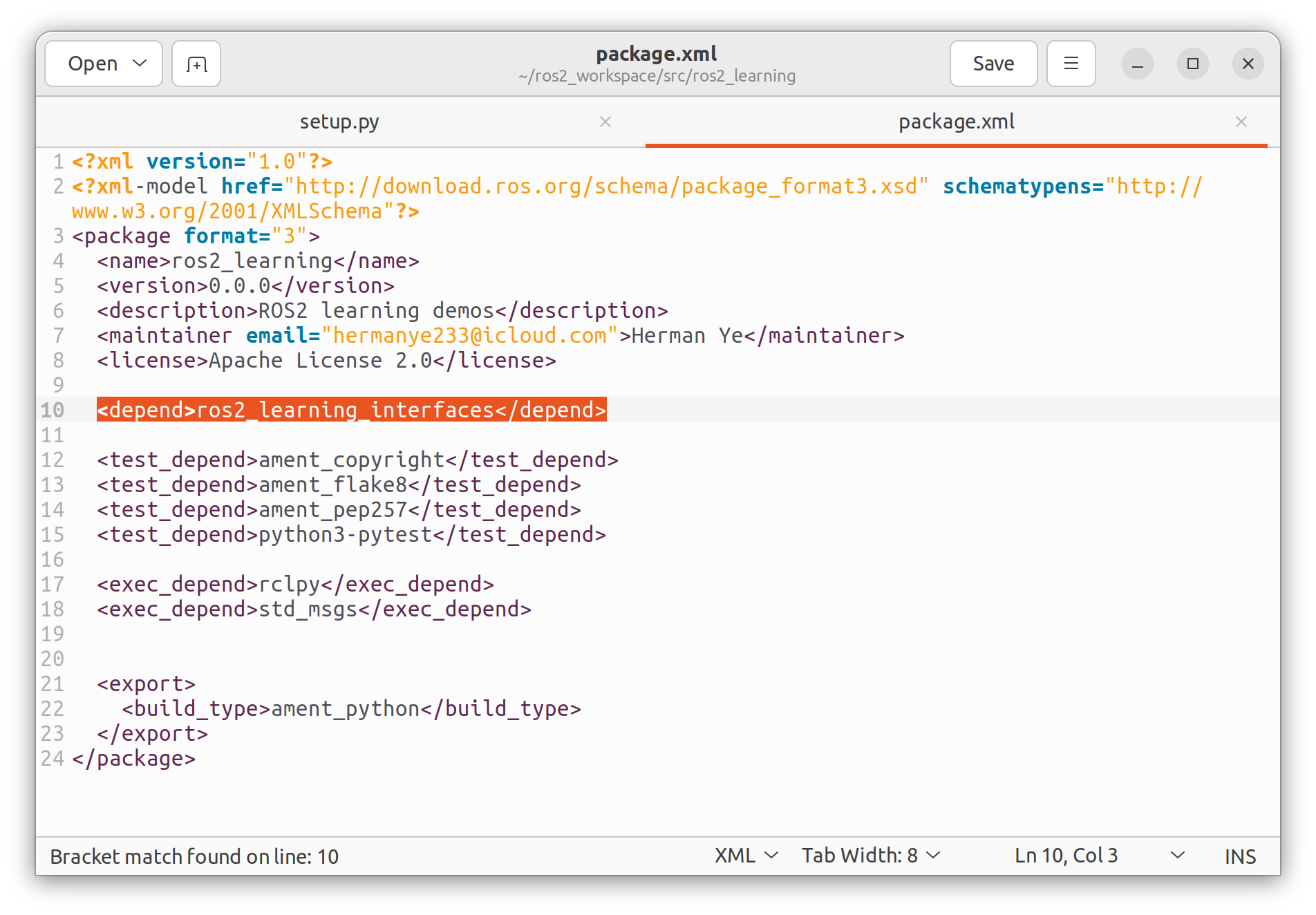Image resolution: width=1316 pixels, height=915 pixels.
Task: Toggle INS insert mode indicator
Action: pos(1240,856)
